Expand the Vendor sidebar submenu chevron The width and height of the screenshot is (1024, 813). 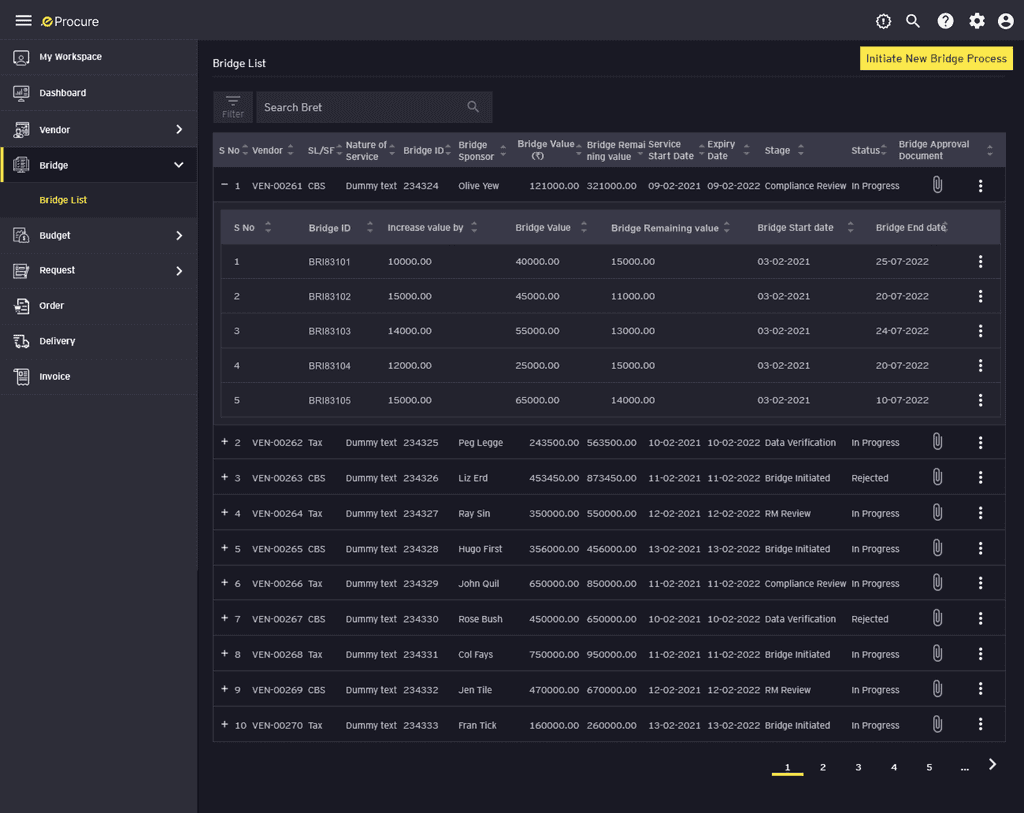[179, 129]
